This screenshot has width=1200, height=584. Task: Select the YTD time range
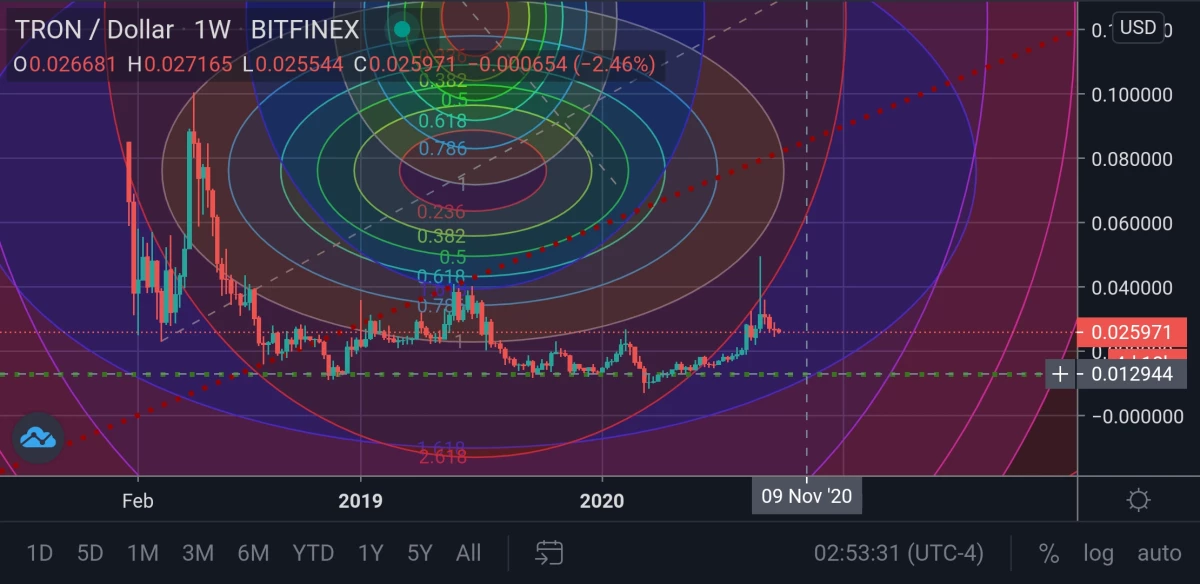pos(313,552)
